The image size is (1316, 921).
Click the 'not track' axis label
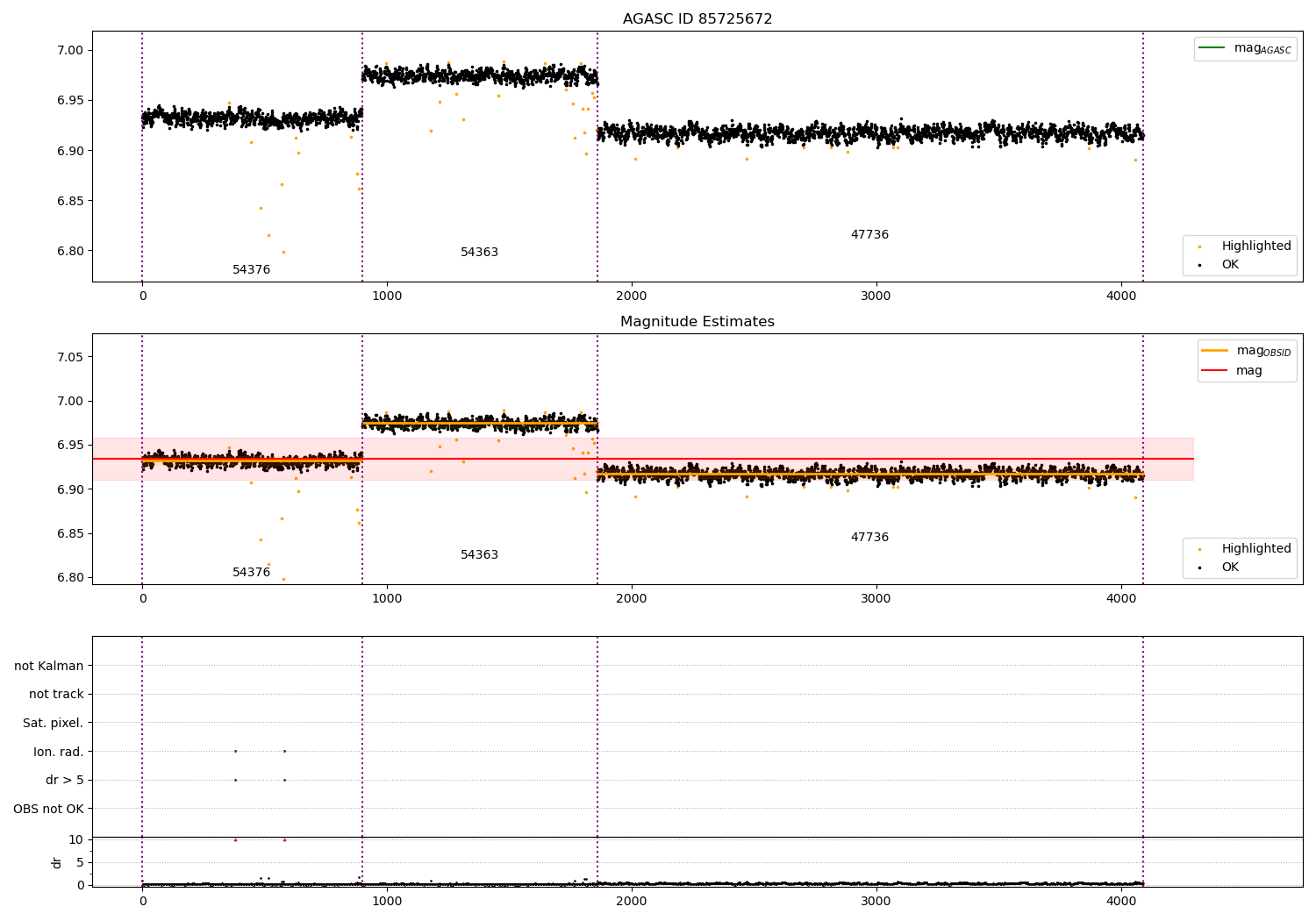point(56,695)
